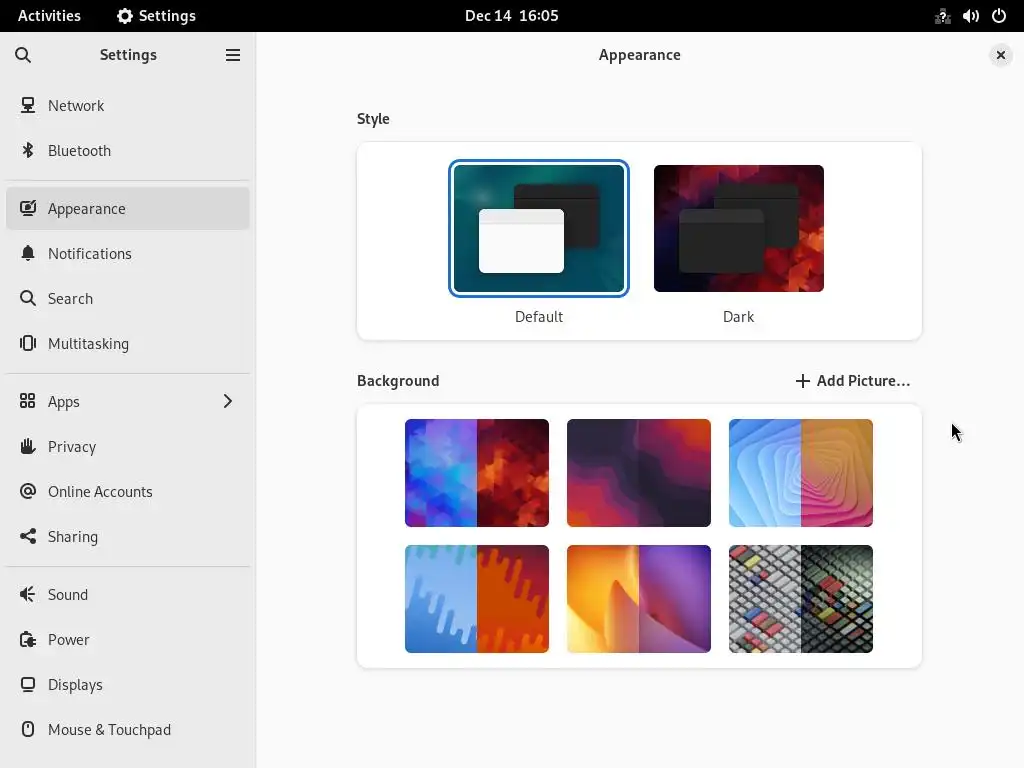This screenshot has width=1024, height=768.
Task: Click the Add Picture… button
Action: 852,381
